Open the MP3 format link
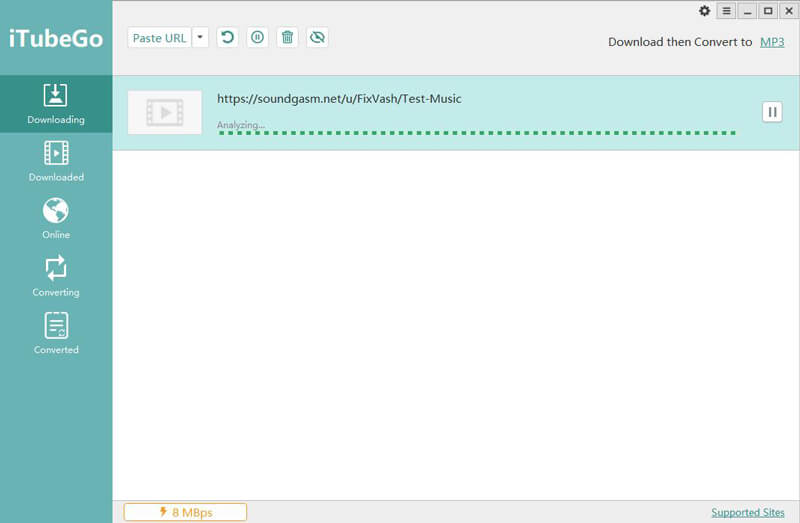This screenshot has width=800, height=523. point(772,42)
